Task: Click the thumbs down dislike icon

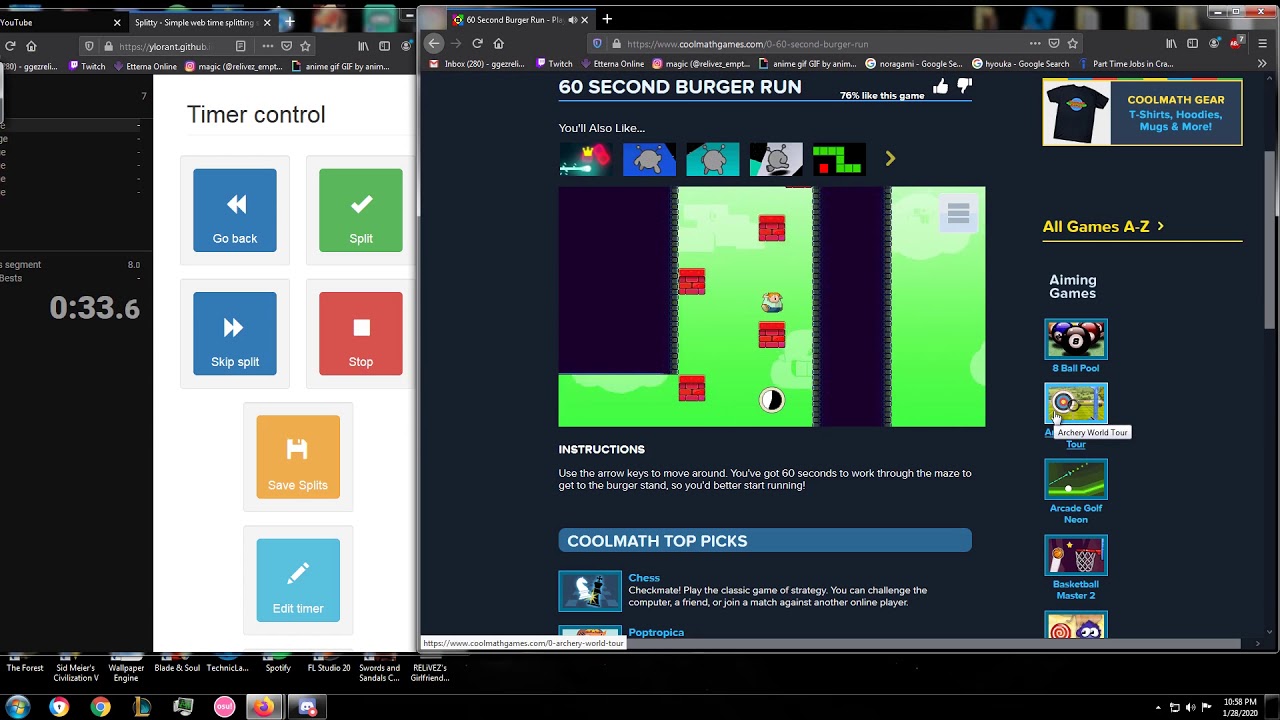Action: pyautogui.click(x=964, y=87)
